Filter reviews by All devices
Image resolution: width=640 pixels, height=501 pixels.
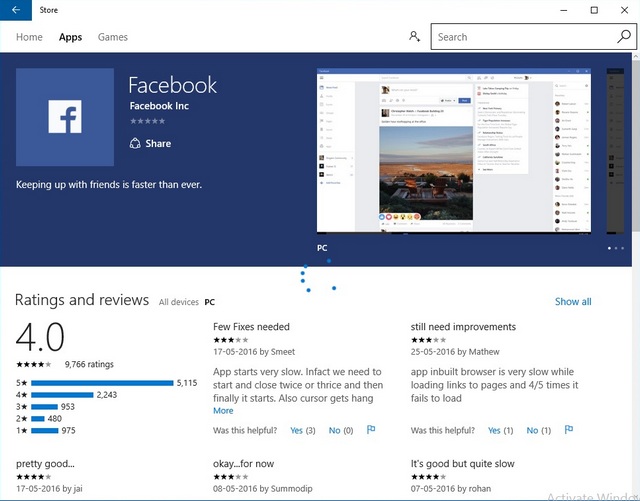(178, 302)
